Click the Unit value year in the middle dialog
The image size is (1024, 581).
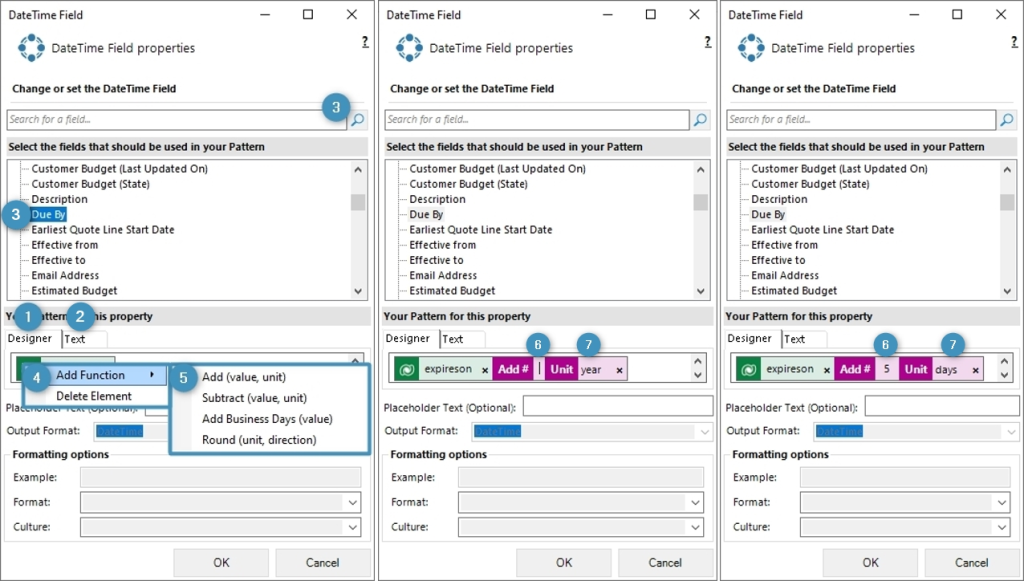[591, 369]
